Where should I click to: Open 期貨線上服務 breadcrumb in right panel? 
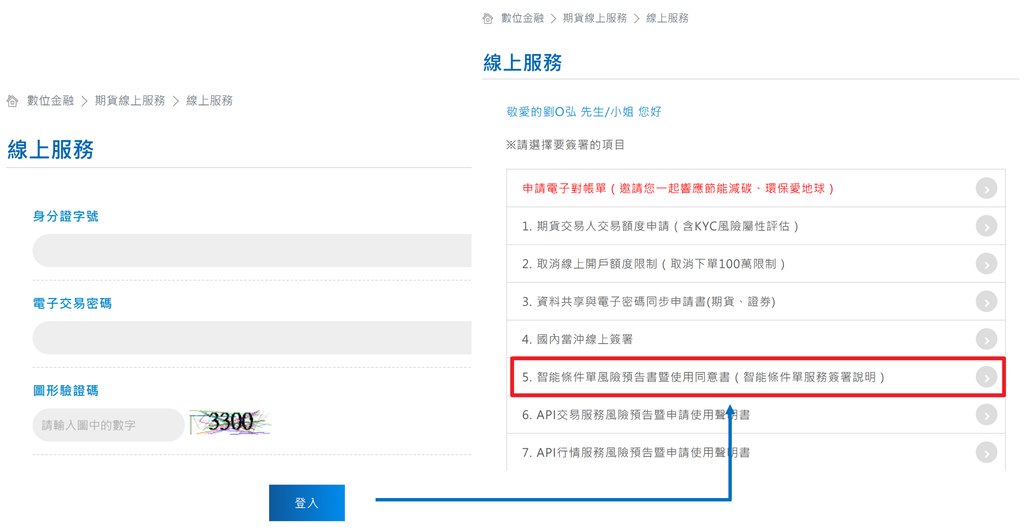(x=595, y=18)
